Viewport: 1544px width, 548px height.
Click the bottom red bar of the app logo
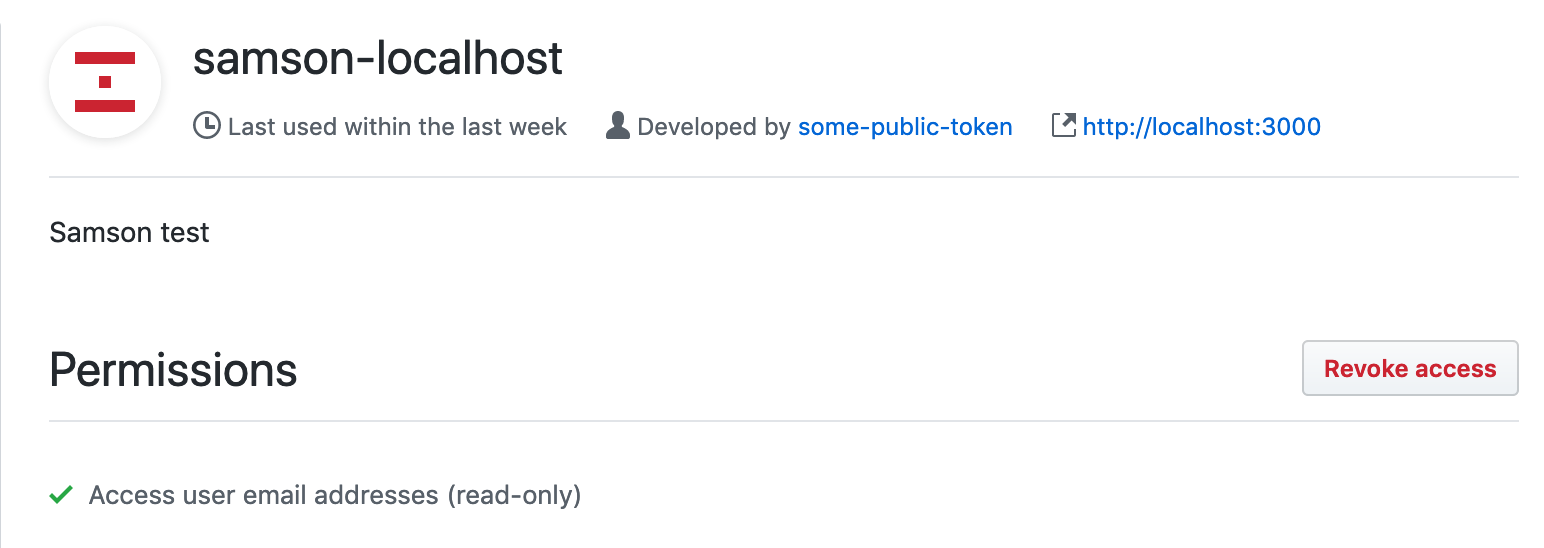(105, 104)
